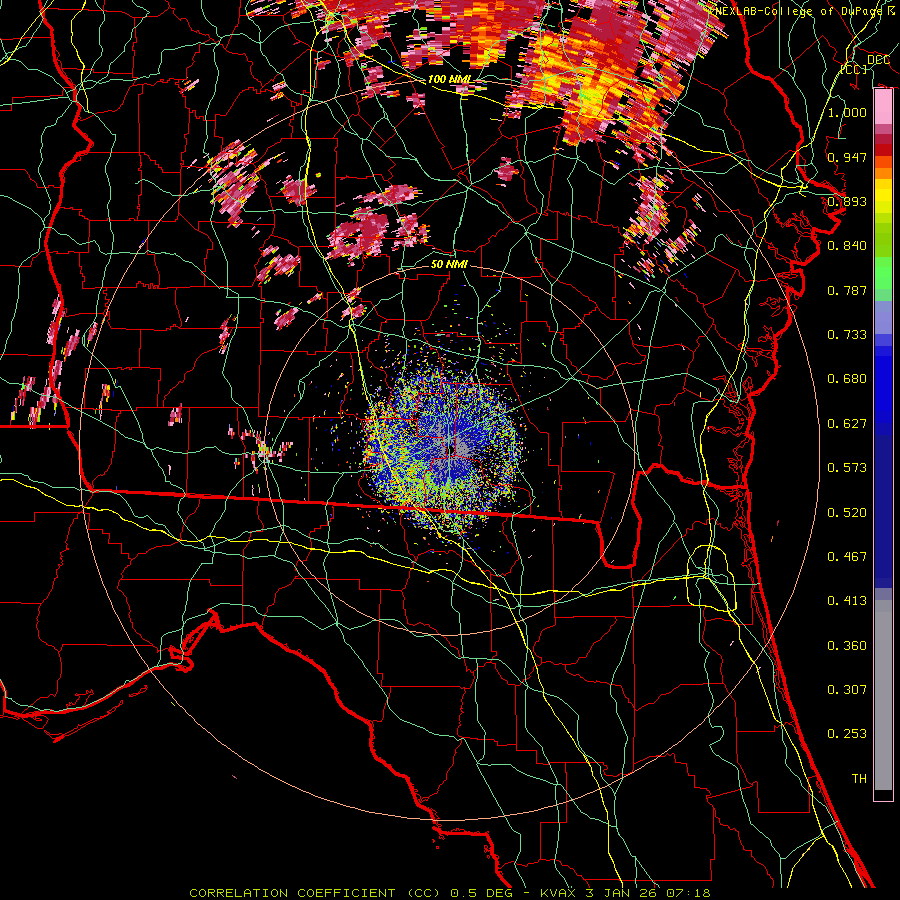Click the 50 NMI range ring label

point(449,264)
